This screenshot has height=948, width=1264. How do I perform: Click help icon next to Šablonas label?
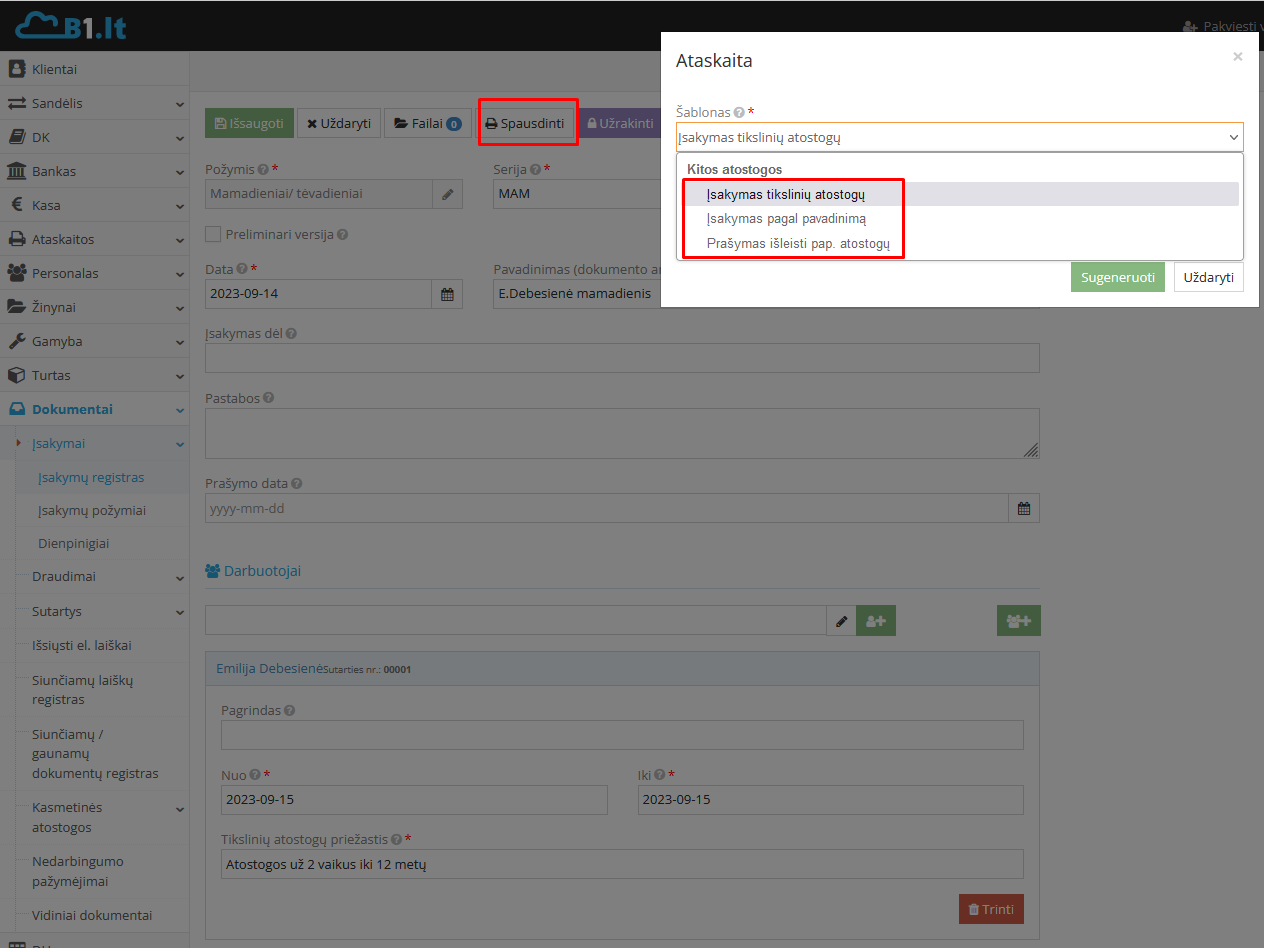tap(739, 113)
